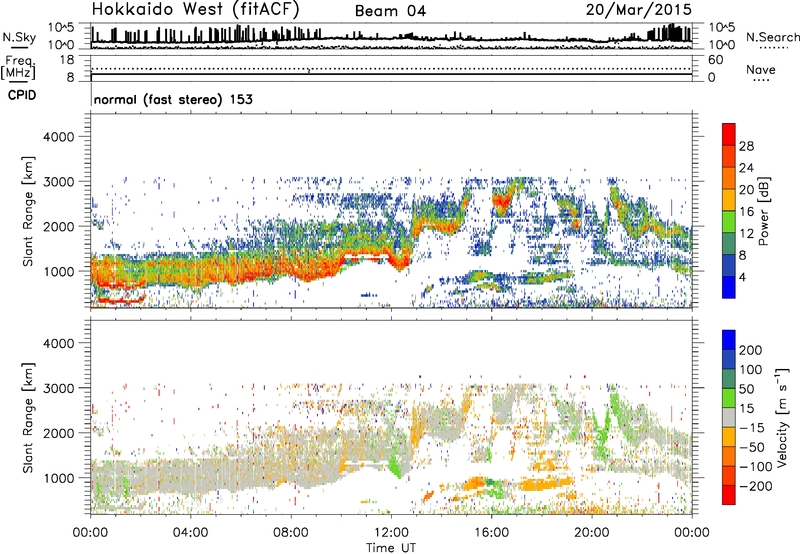Select the Power [dB] colorbar title
The image size is (800, 554).
tap(763, 211)
